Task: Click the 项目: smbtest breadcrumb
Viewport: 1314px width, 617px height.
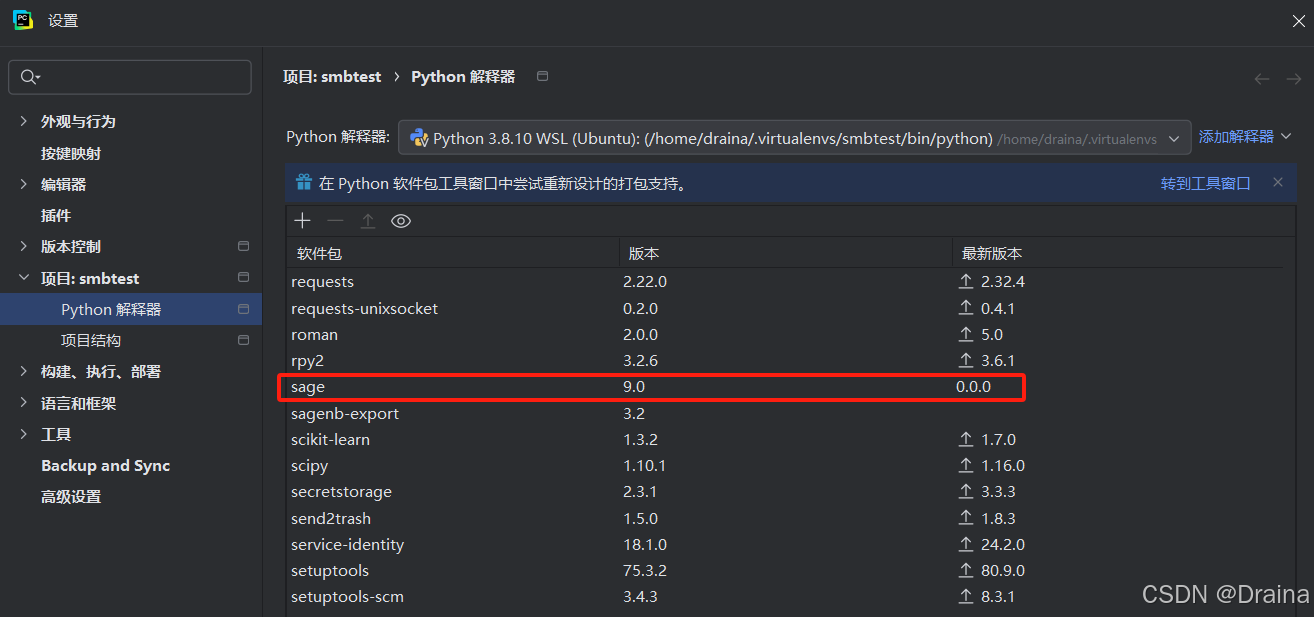Action: 332,77
